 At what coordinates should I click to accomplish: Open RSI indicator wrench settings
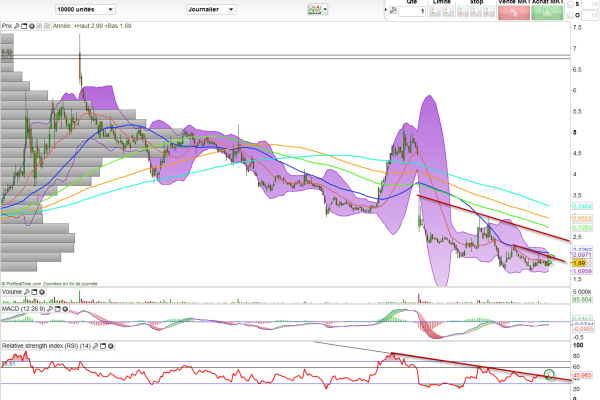(95, 346)
